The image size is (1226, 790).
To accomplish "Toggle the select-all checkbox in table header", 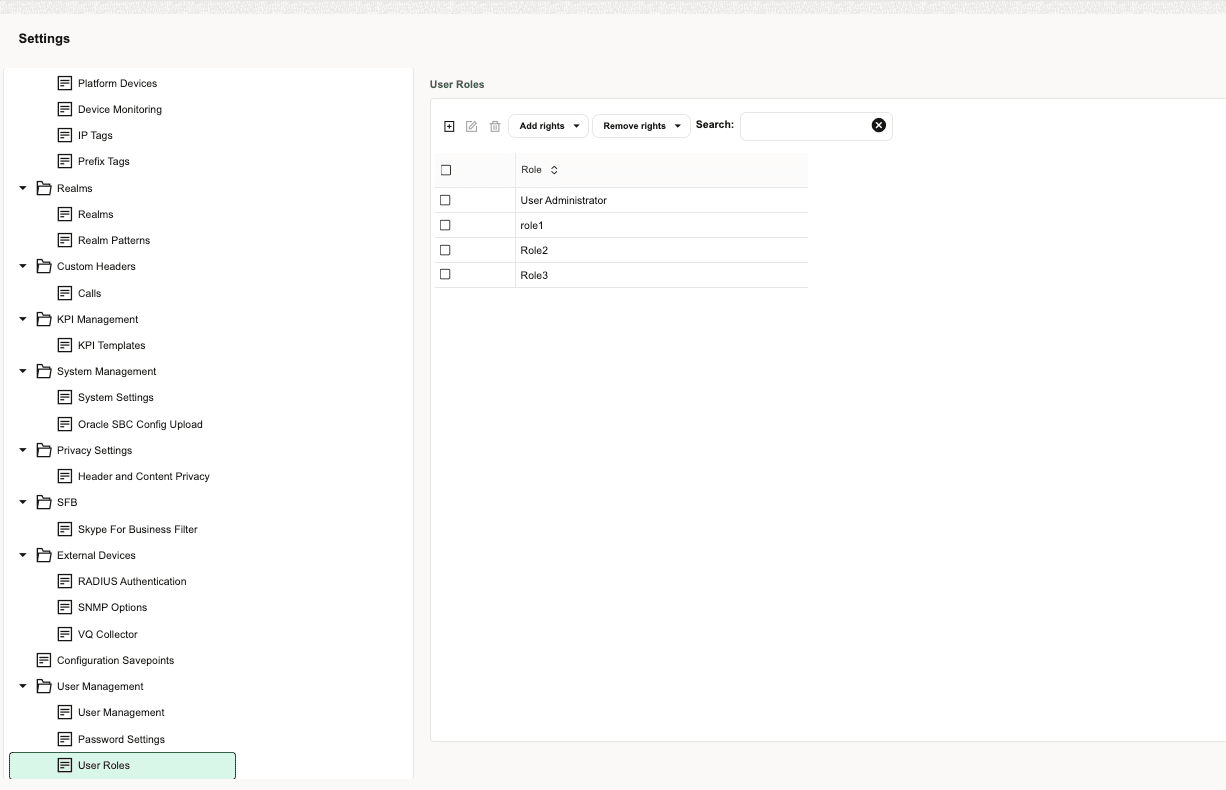I will pos(445,170).
